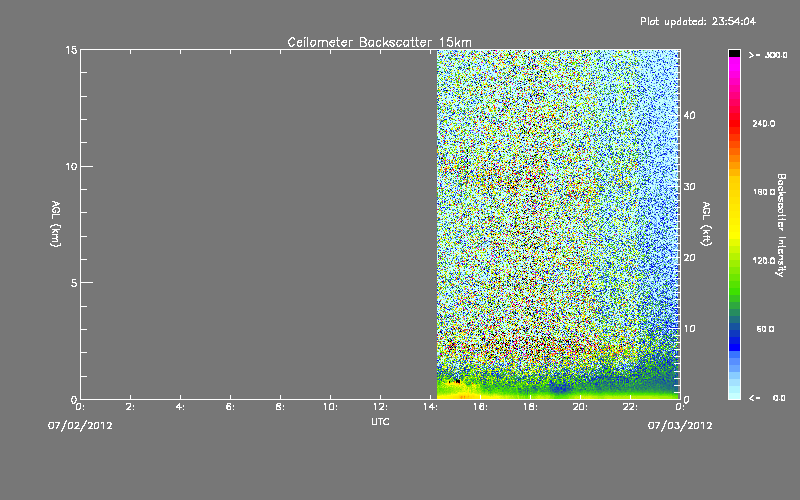This screenshot has width=800, height=500.
Task: Click the '8:' hour tick label
Action: [x=280, y=407]
